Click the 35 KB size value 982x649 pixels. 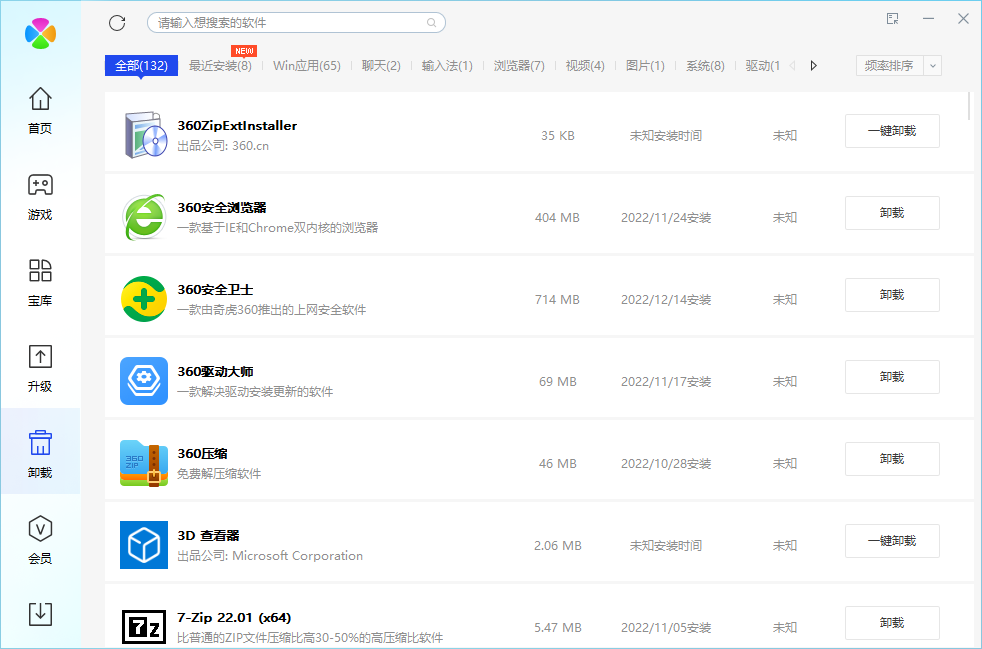(558, 135)
